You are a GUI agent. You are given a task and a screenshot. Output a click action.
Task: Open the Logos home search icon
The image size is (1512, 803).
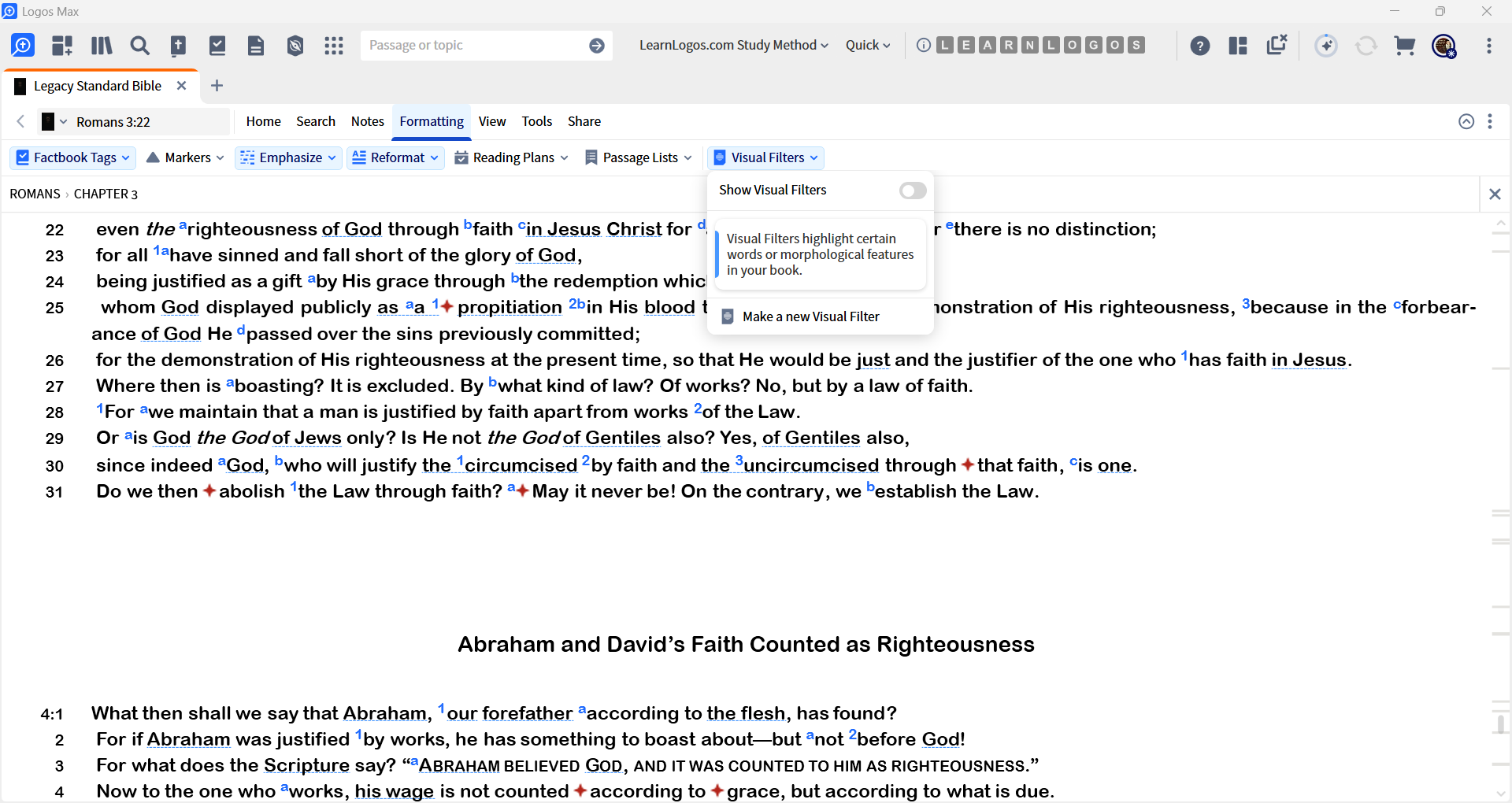tap(23, 46)
